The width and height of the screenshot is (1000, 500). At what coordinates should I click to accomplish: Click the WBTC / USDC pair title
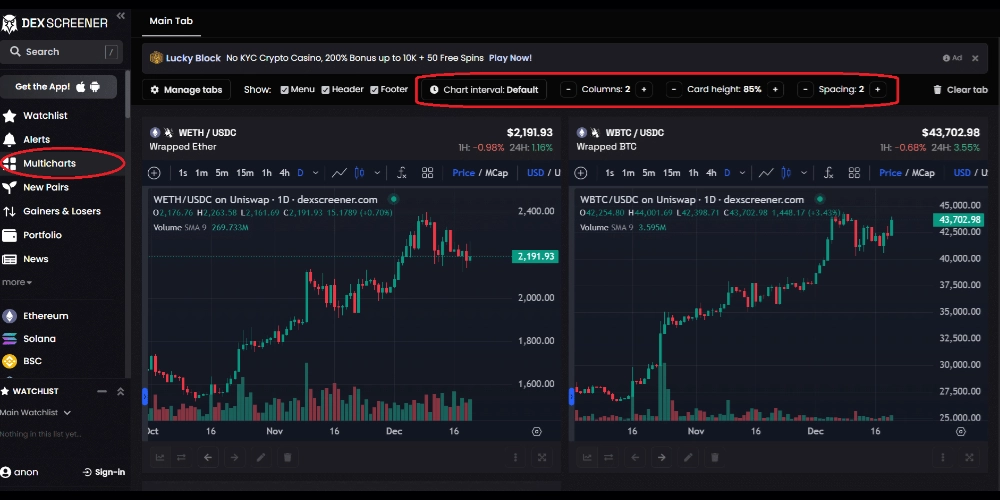[x=635, y=133]
